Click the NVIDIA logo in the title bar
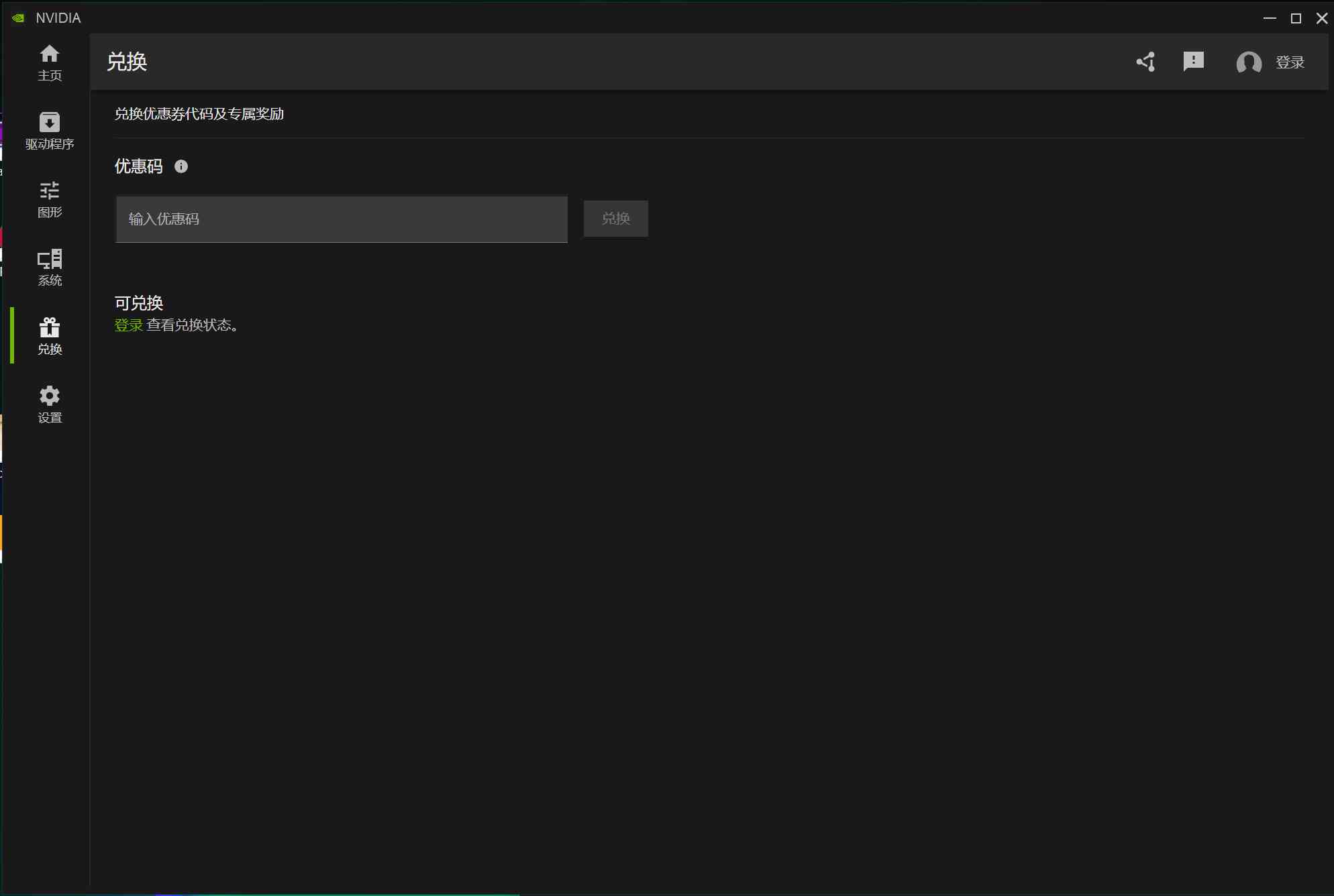Viewport: 1334px width, 896px height. 18,18
